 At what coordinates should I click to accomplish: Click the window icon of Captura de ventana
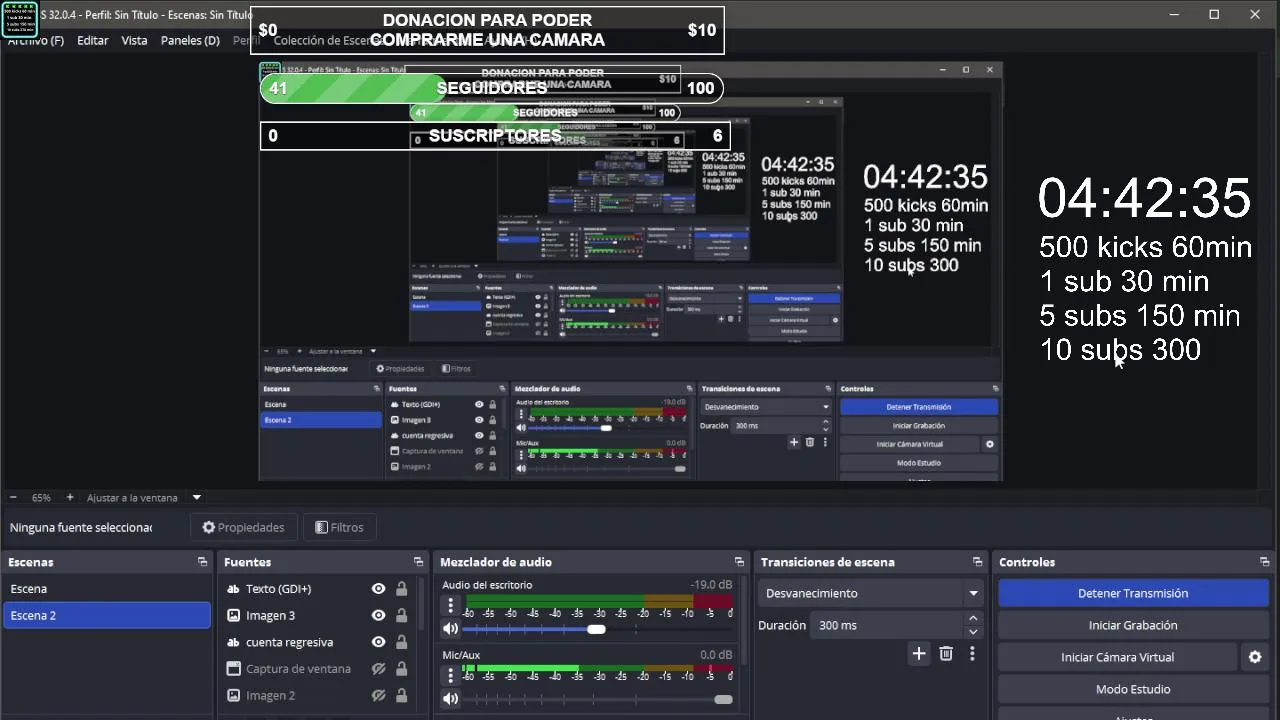[233, 669]
